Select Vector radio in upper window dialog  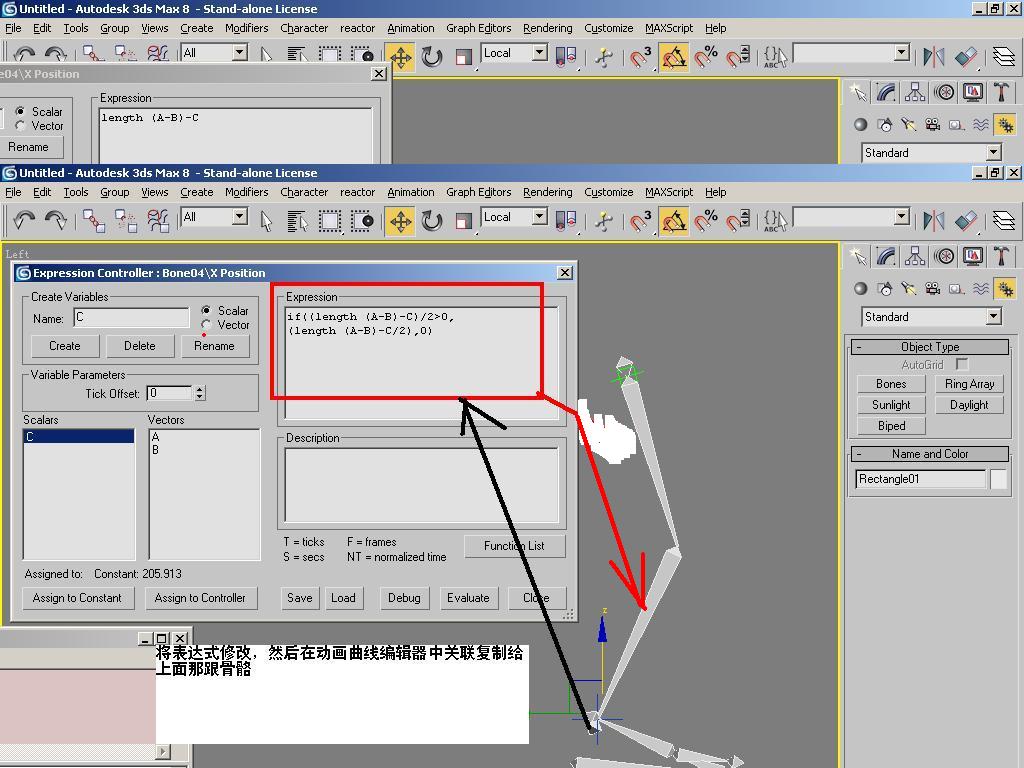(20, 126)
